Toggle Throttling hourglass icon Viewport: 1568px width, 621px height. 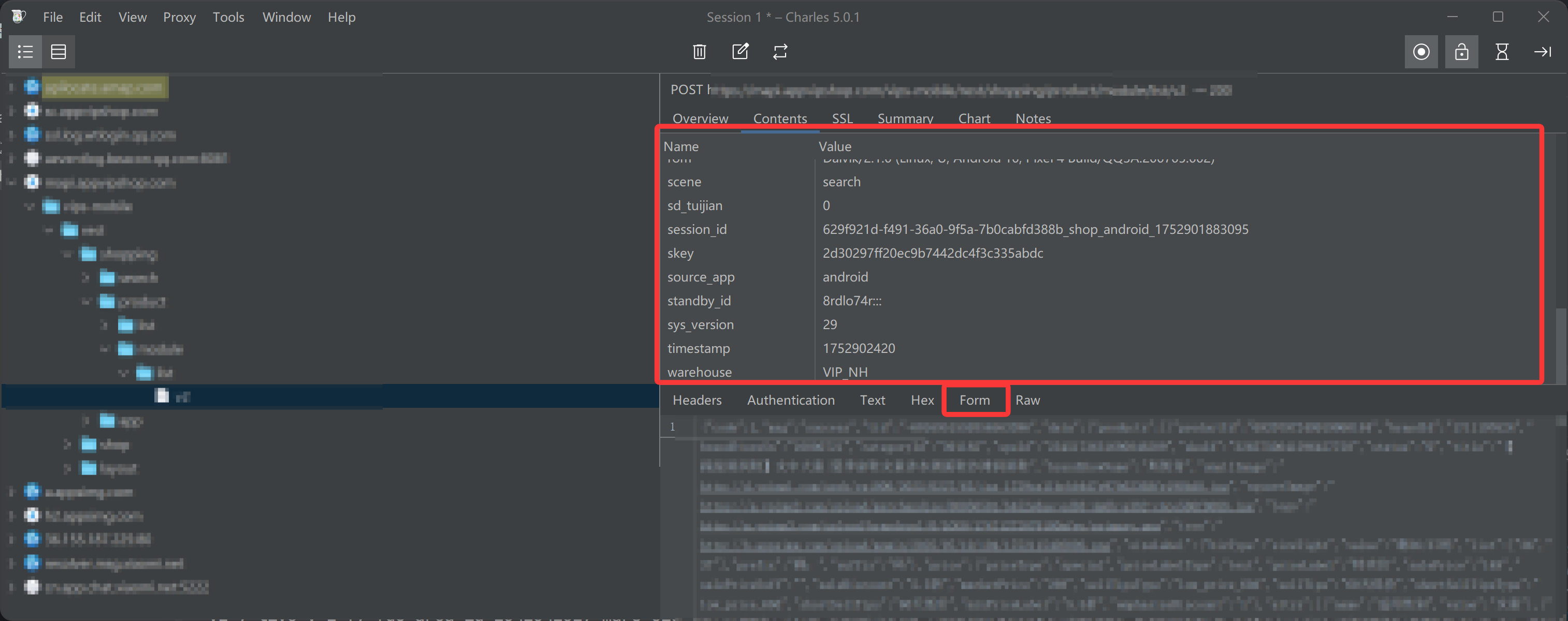1502,52
